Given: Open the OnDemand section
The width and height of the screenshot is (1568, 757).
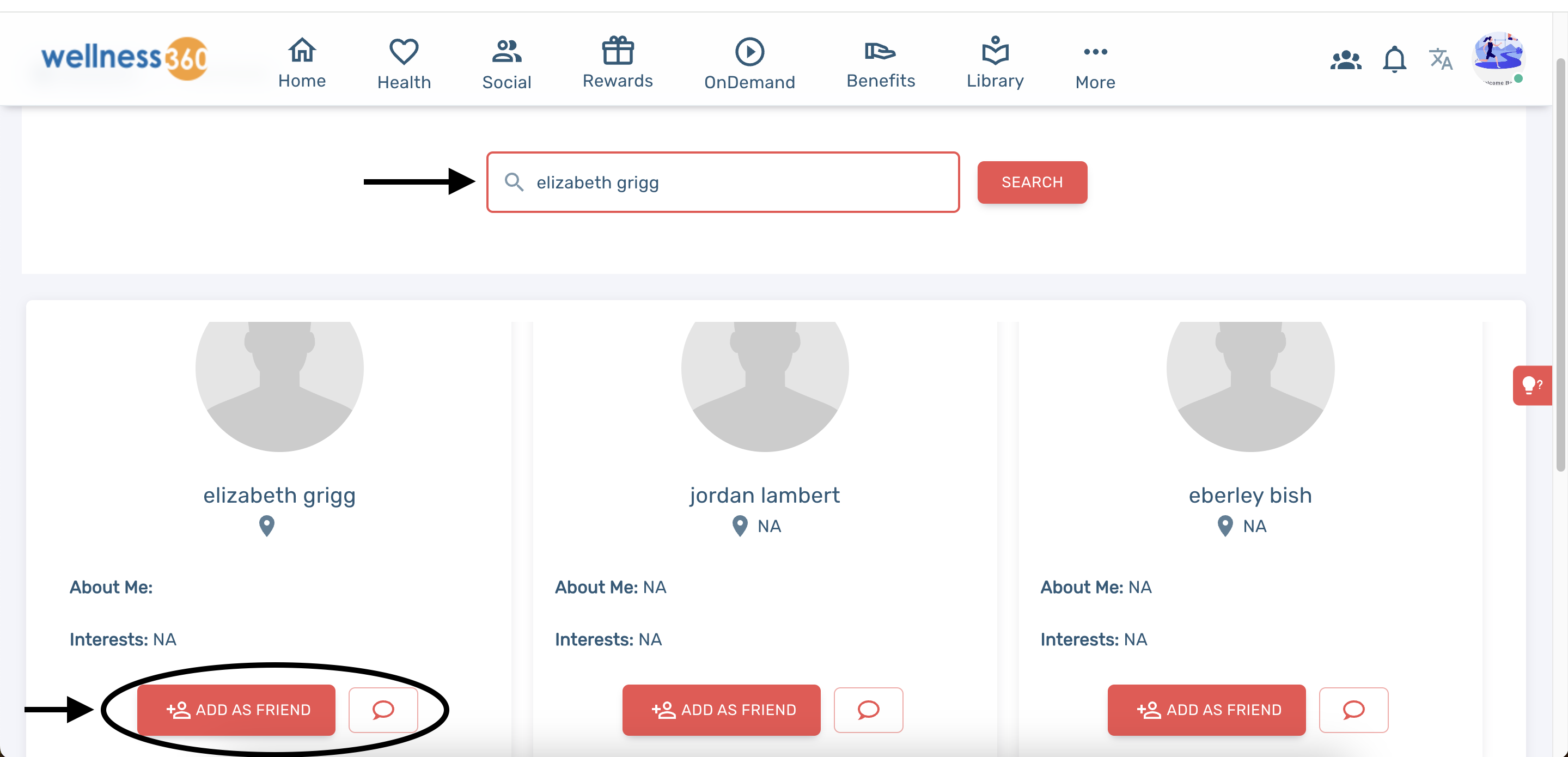Looking at the screenshot, I should 749,63.
